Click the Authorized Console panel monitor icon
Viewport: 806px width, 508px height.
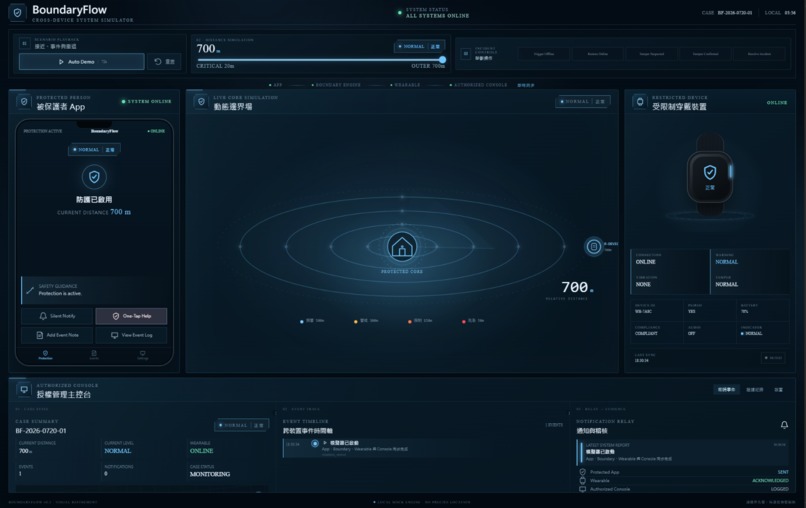point(24,390)
